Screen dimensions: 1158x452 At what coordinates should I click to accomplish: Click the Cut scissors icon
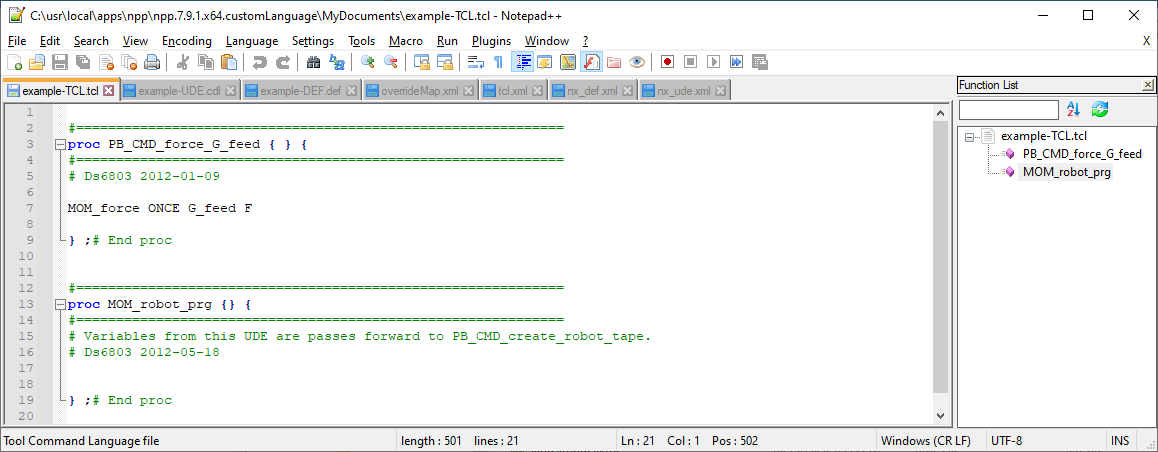(182, 62)
